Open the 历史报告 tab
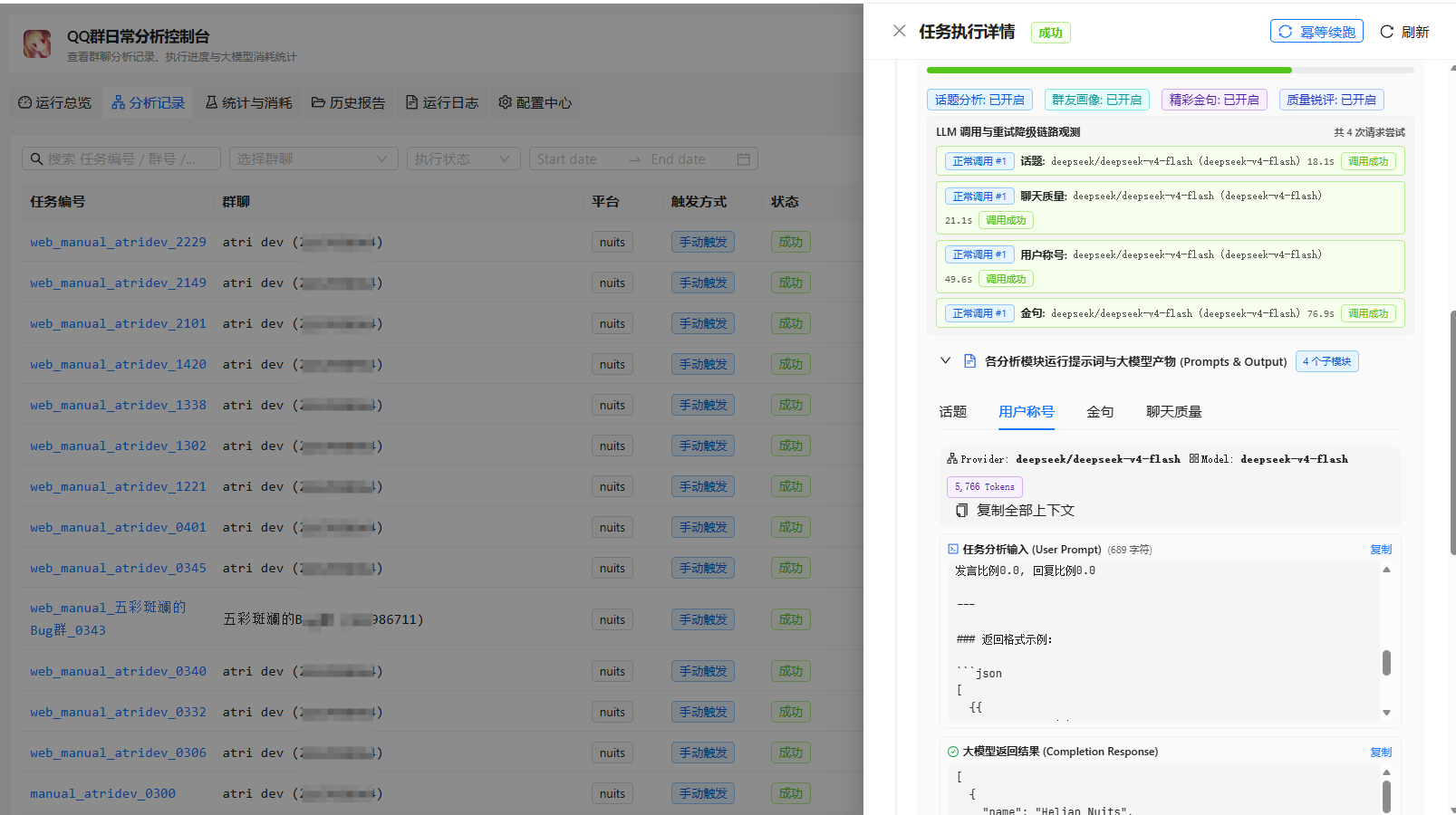 coord(349,102)
